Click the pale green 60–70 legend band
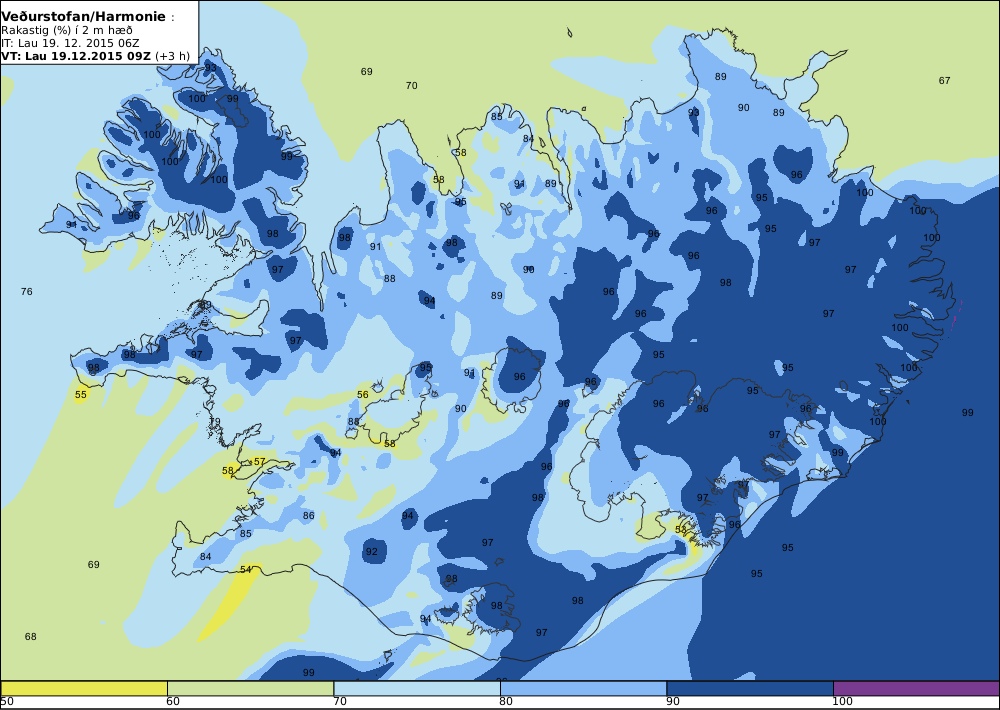 (x=251, y=688)
